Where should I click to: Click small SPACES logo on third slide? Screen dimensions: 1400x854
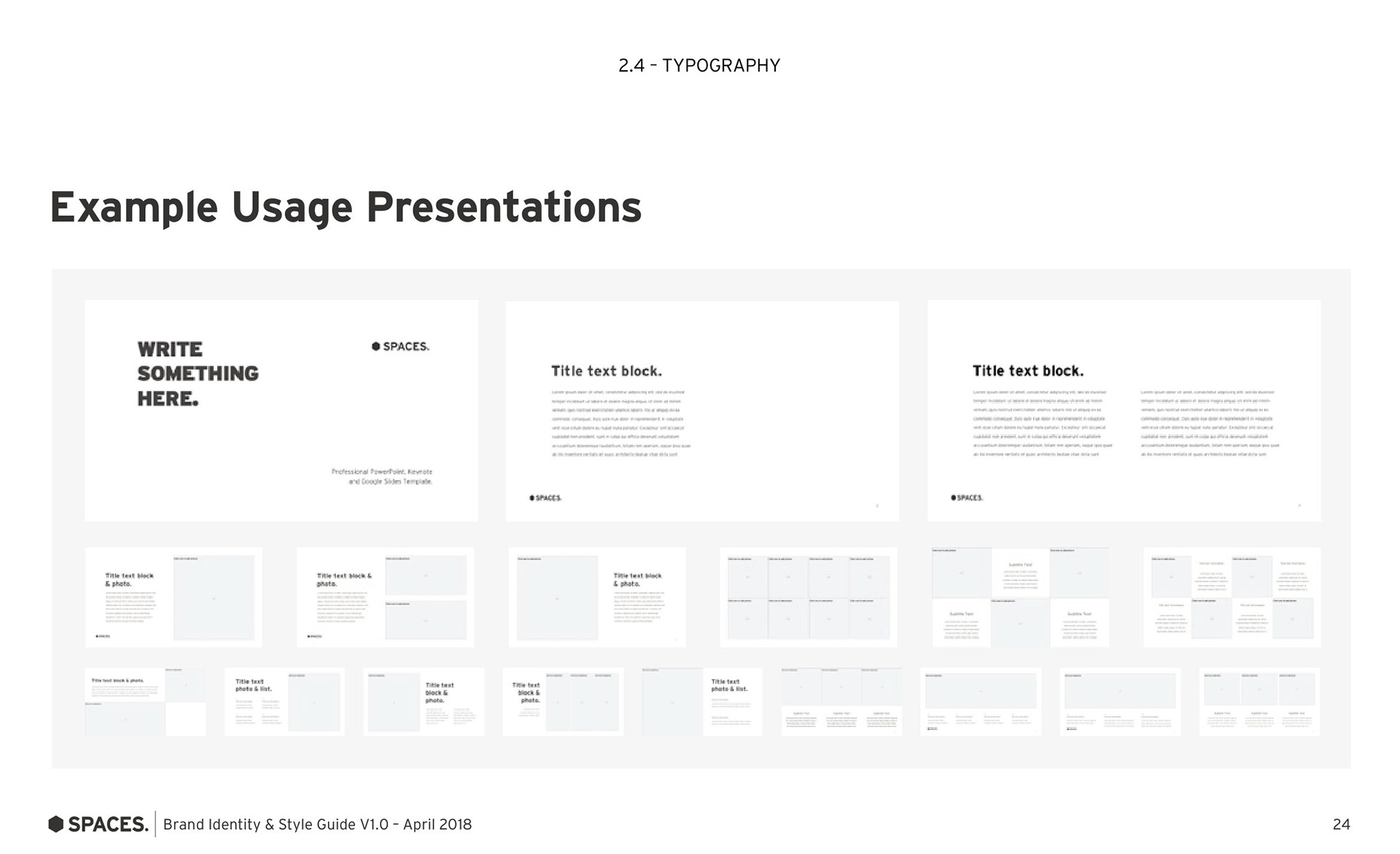click(x=967, y=498)
